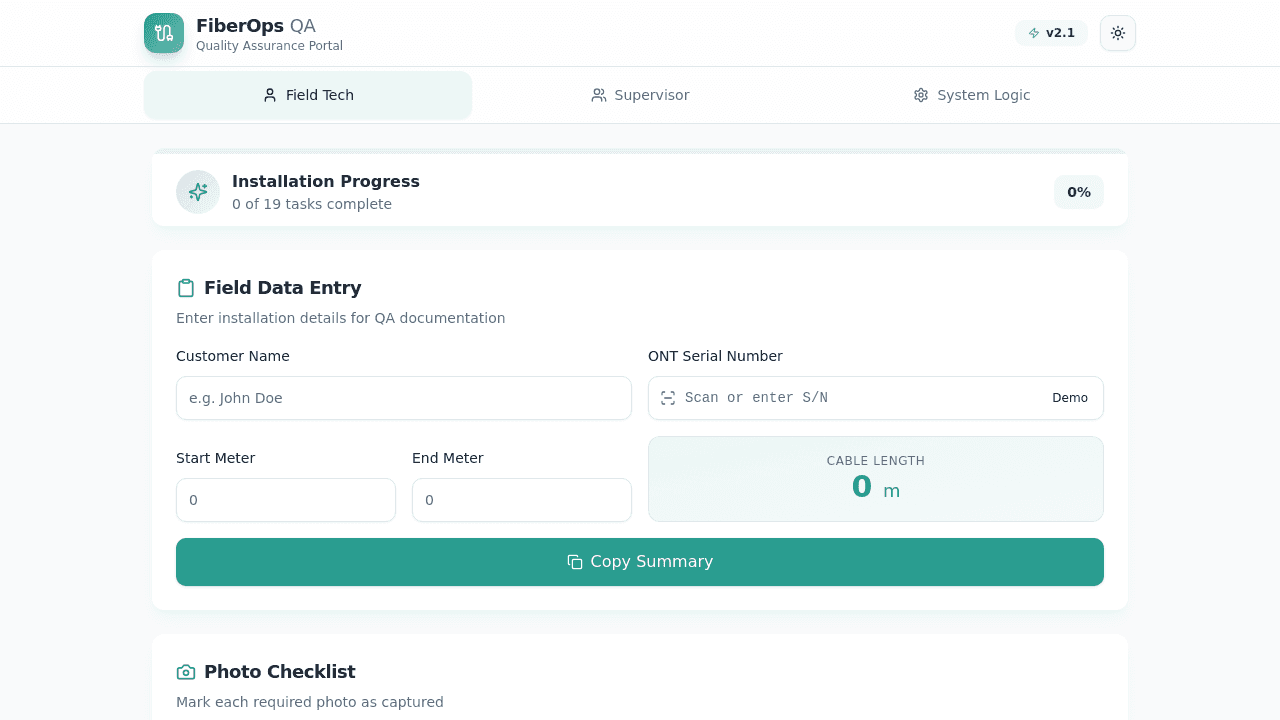Click the 0% progress indicator

pyautogui.click(x=1078, y=191)
